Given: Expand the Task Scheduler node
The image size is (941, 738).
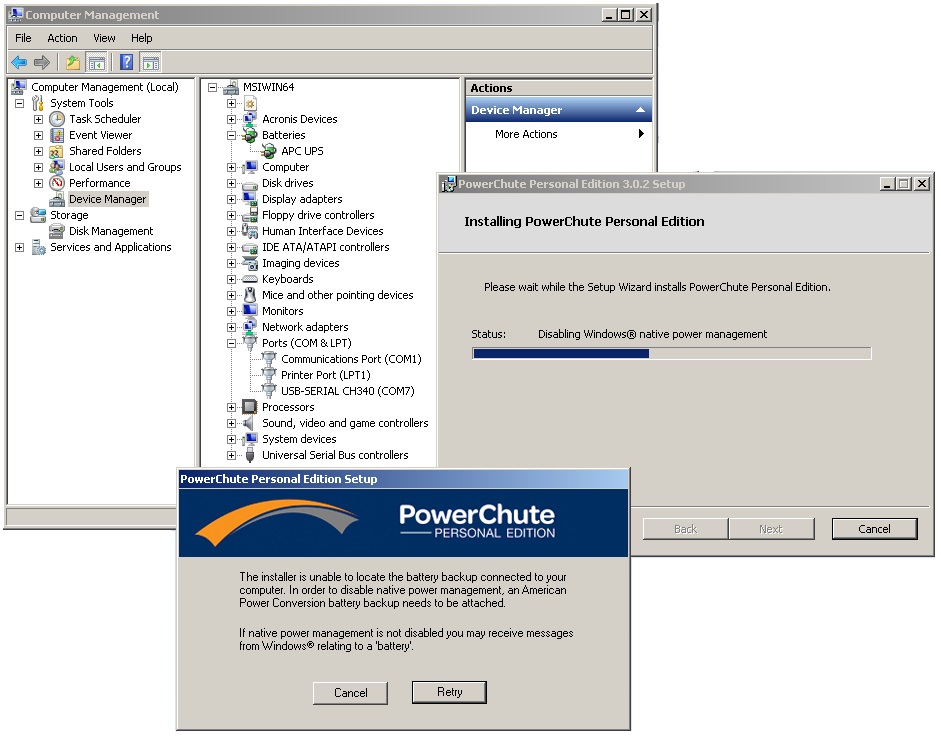Looking at the screenshot, I should point(38,119).
